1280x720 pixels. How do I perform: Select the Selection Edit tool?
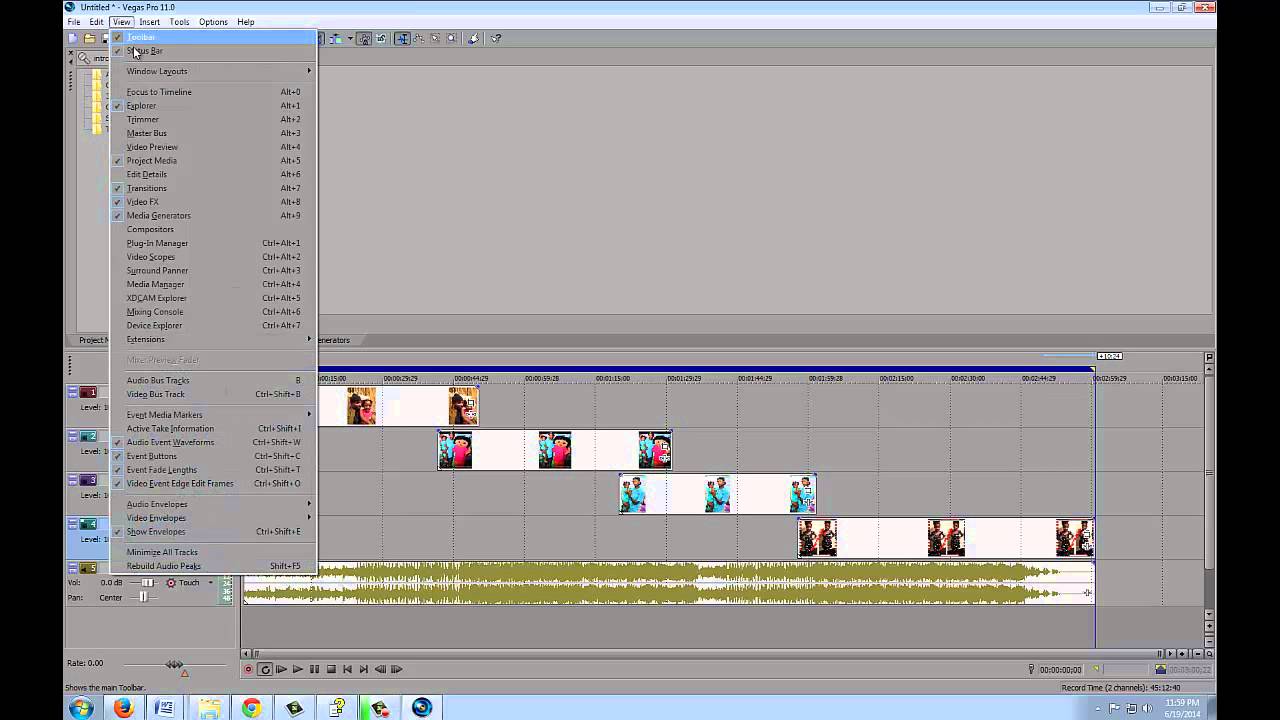[436, 38]
